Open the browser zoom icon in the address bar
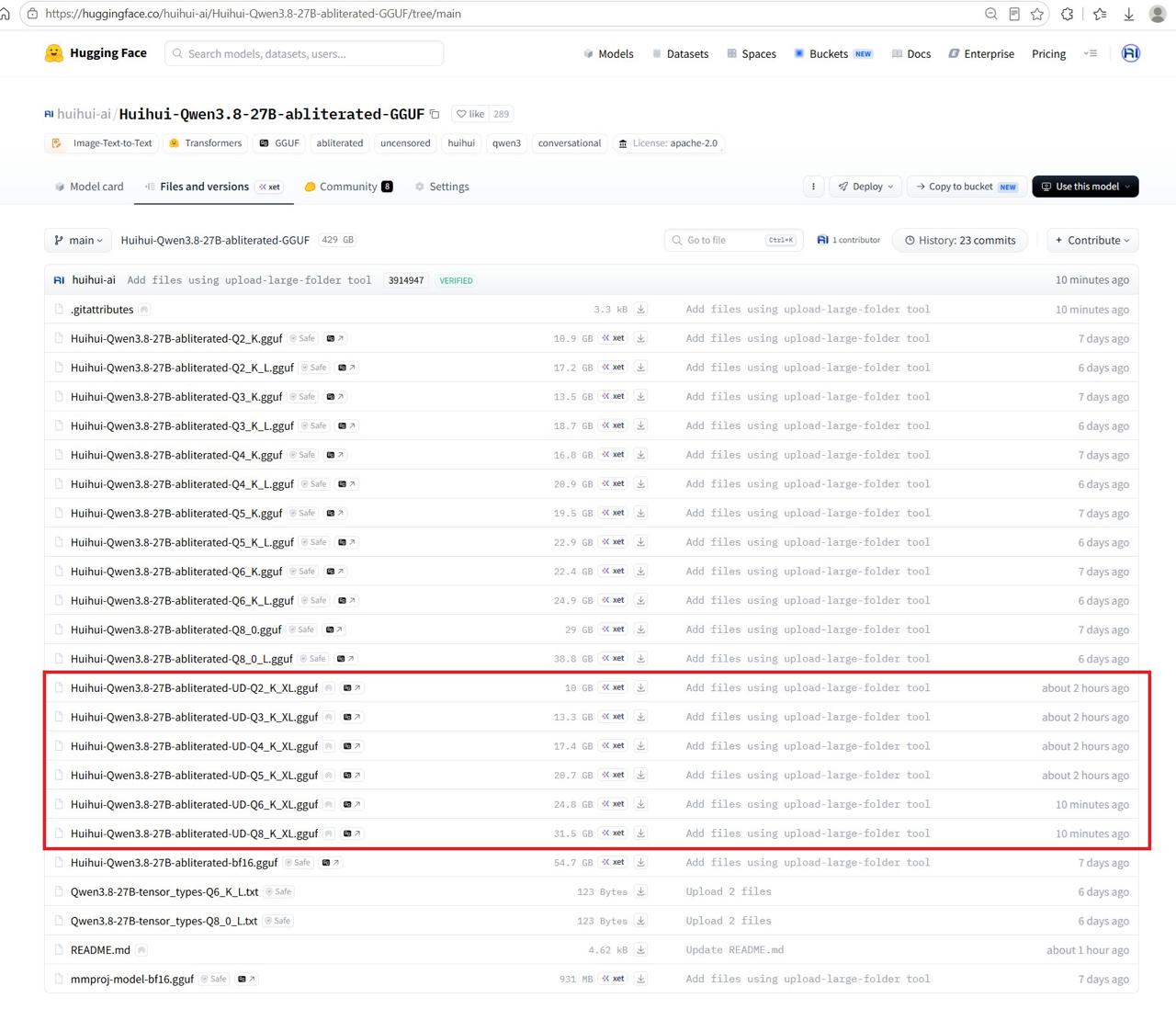This screenshot has width=1176, height=1009. [990, 14]
